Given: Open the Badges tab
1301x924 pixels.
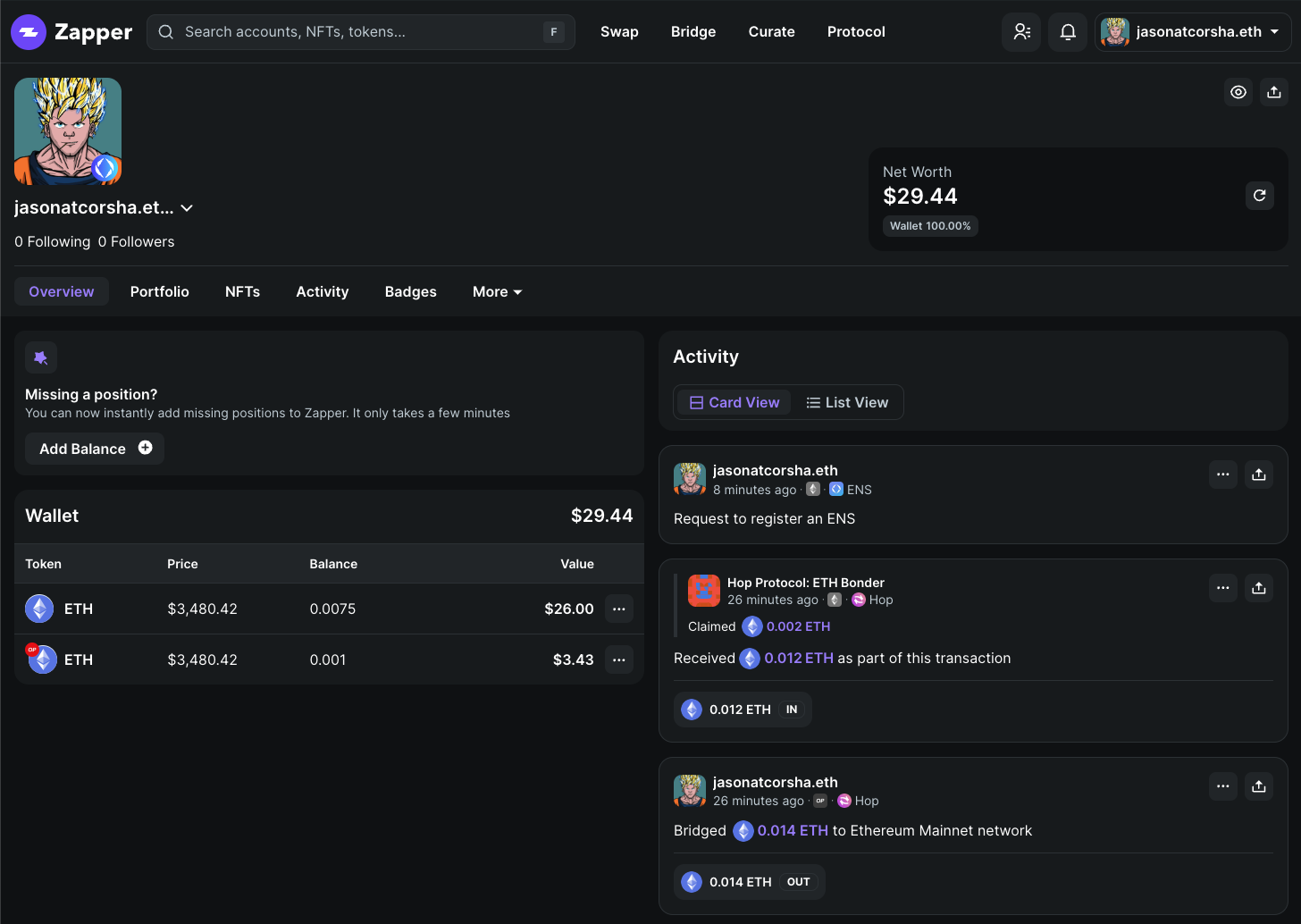Looking at the screenshot, I should click(x=411, y=292).
